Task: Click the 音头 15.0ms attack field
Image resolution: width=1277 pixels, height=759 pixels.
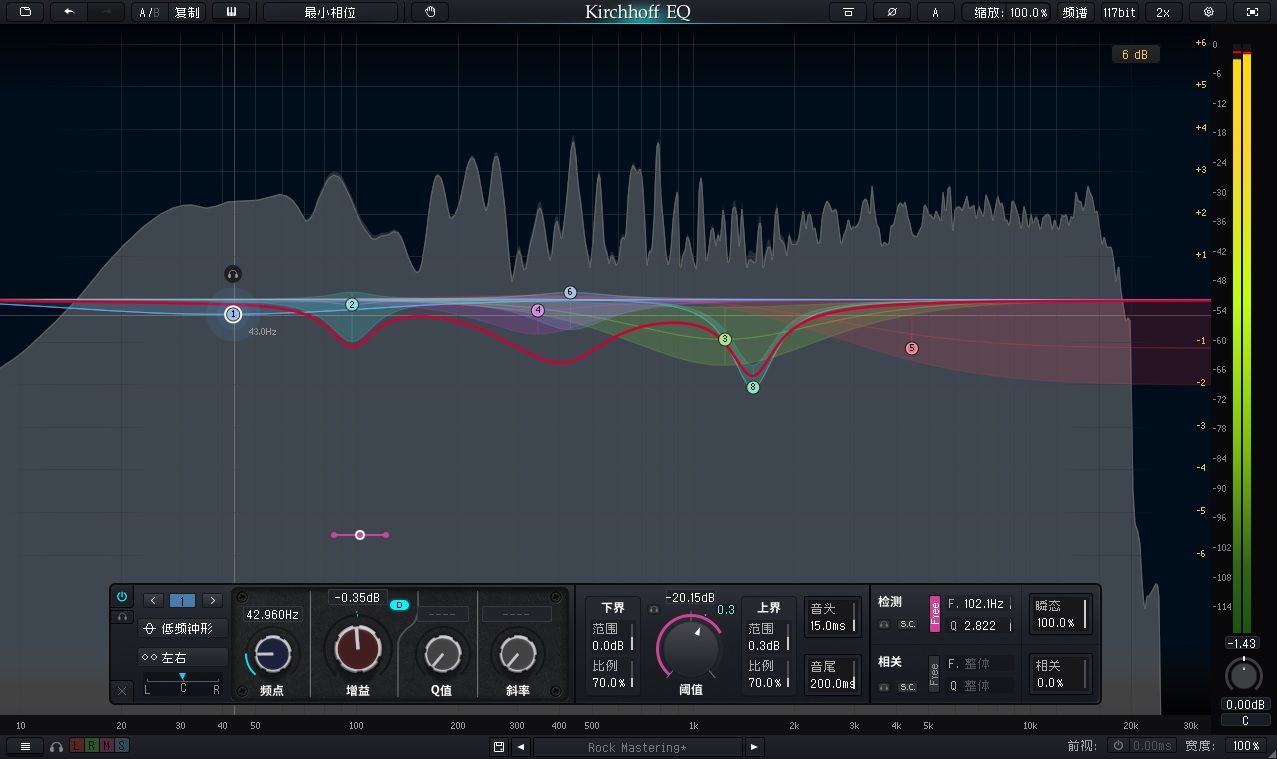Action: [x=832, y=617]
